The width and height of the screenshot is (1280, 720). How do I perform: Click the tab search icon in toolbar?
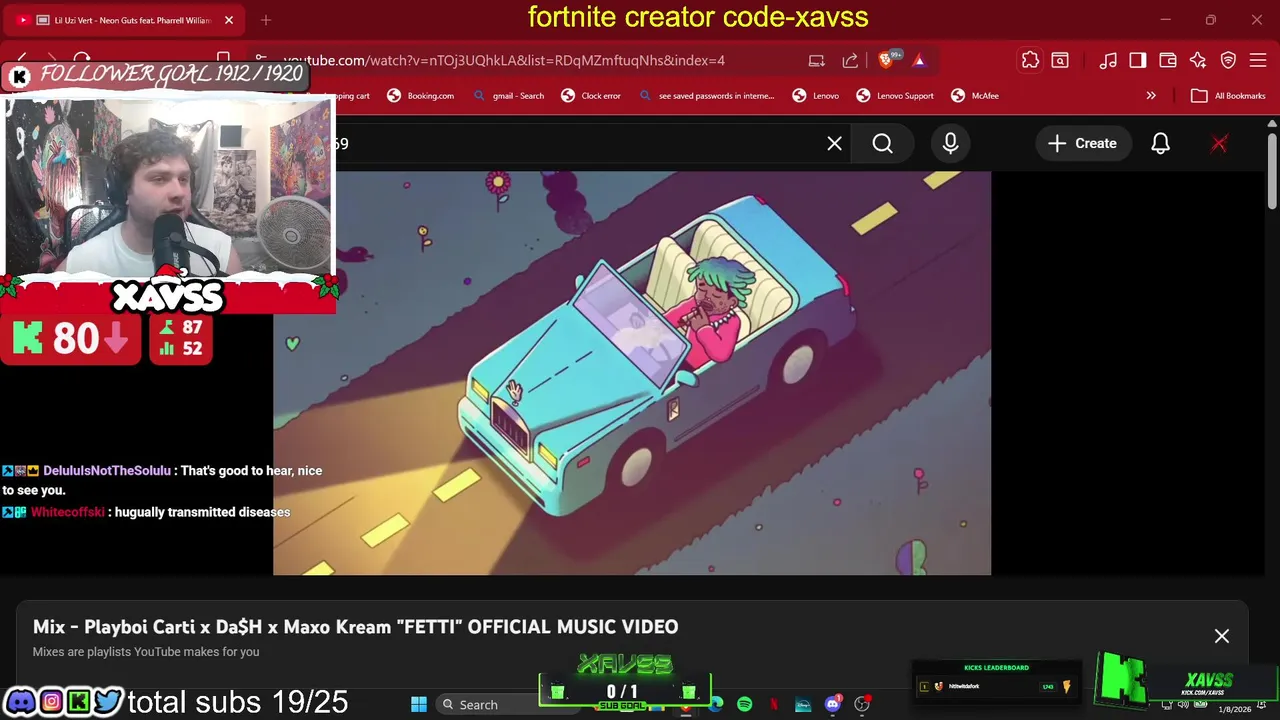click(x=1060, y=60)
